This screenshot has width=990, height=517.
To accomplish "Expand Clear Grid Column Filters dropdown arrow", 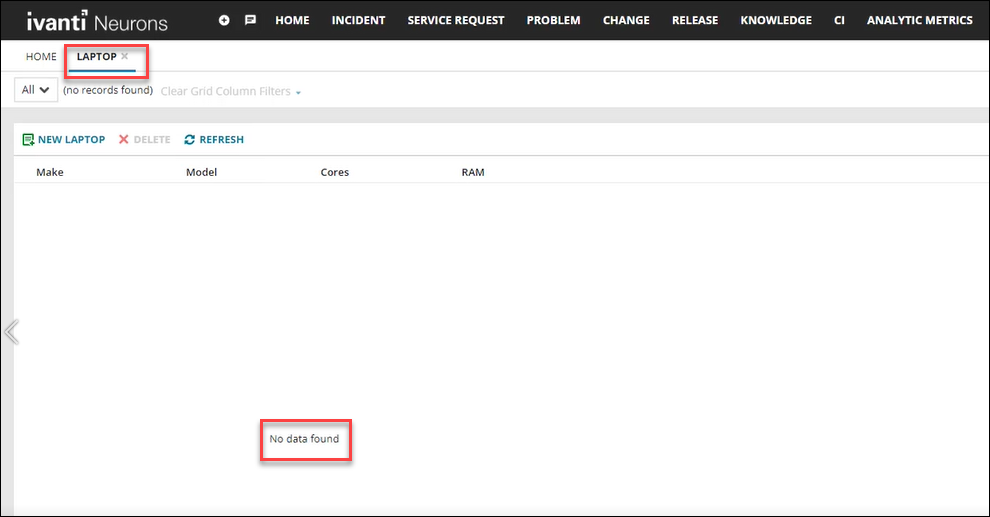I will point(298,92).
